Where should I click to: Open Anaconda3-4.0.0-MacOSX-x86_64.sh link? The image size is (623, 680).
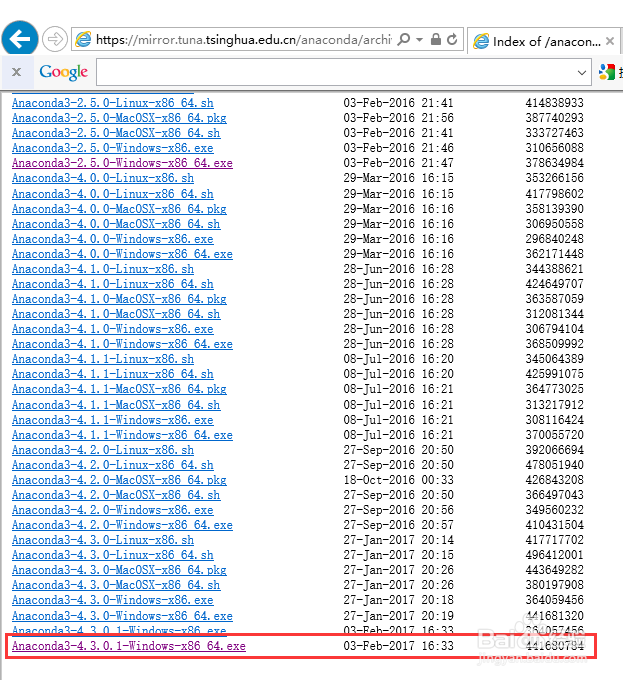[x=116, y=224]
